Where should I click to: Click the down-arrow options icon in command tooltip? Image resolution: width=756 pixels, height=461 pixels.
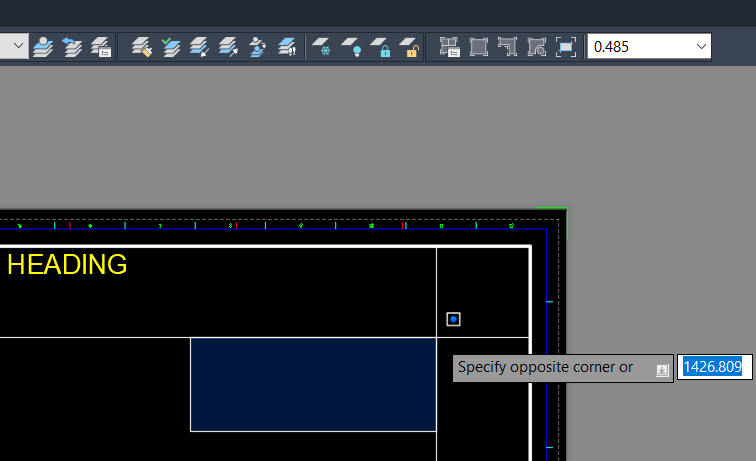(x=662, y=370)
